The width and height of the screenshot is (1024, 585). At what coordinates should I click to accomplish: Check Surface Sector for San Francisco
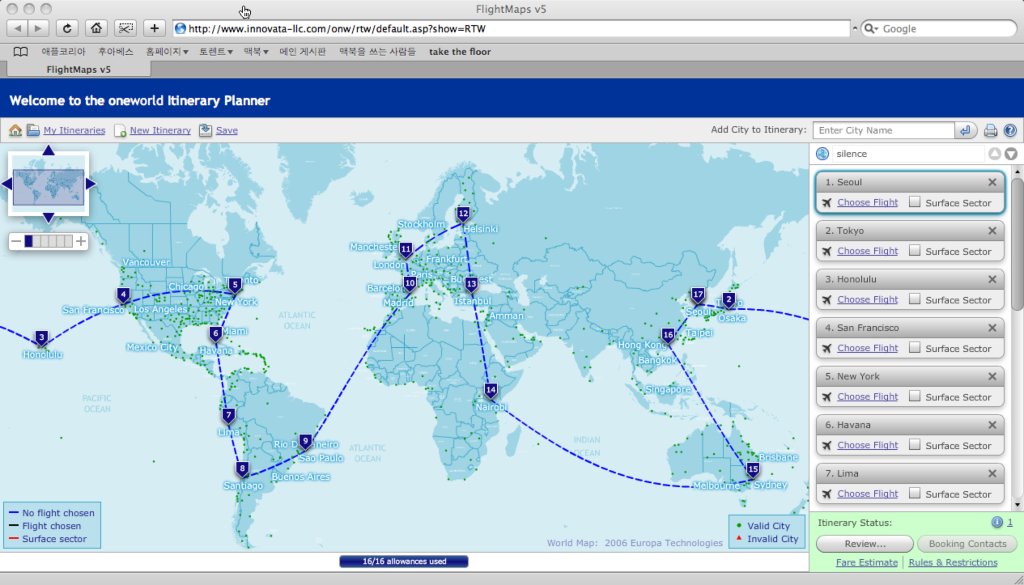915,348
